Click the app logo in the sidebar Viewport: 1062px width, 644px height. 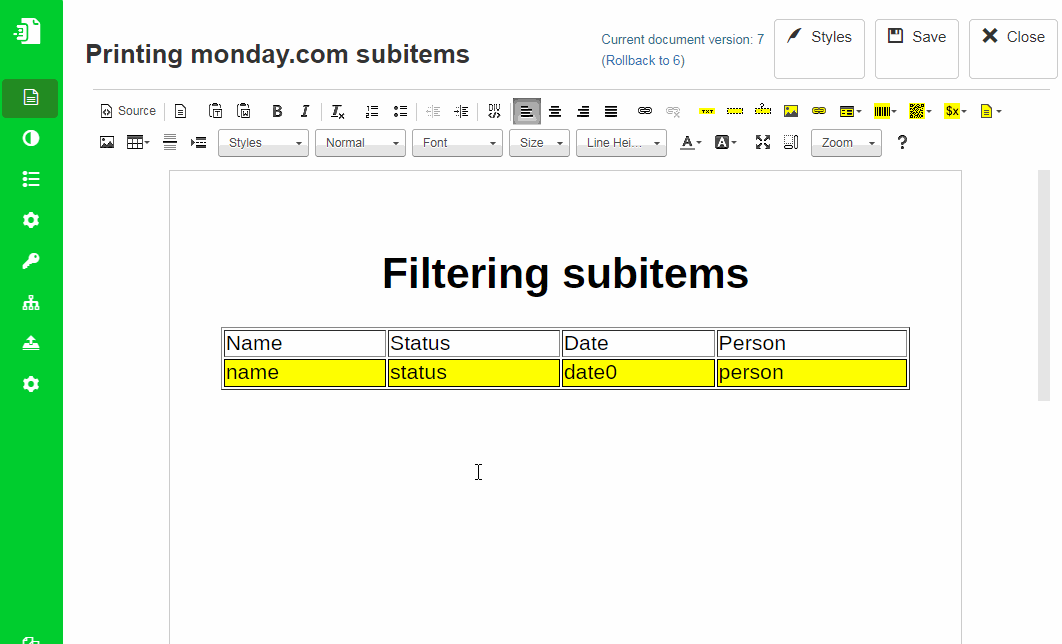click(x=28, y=31)
